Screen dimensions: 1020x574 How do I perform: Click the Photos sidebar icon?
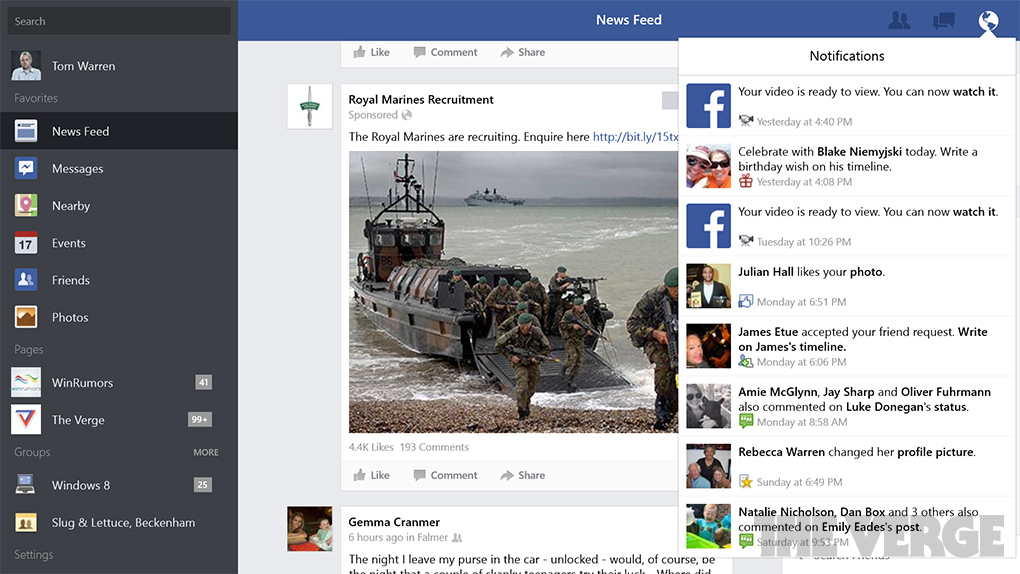pyautogui.click(x=26, y=317)
